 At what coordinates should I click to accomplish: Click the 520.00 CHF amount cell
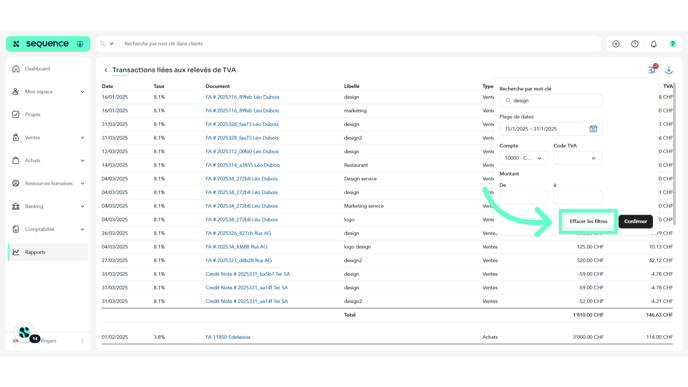(x=590, y=260)
